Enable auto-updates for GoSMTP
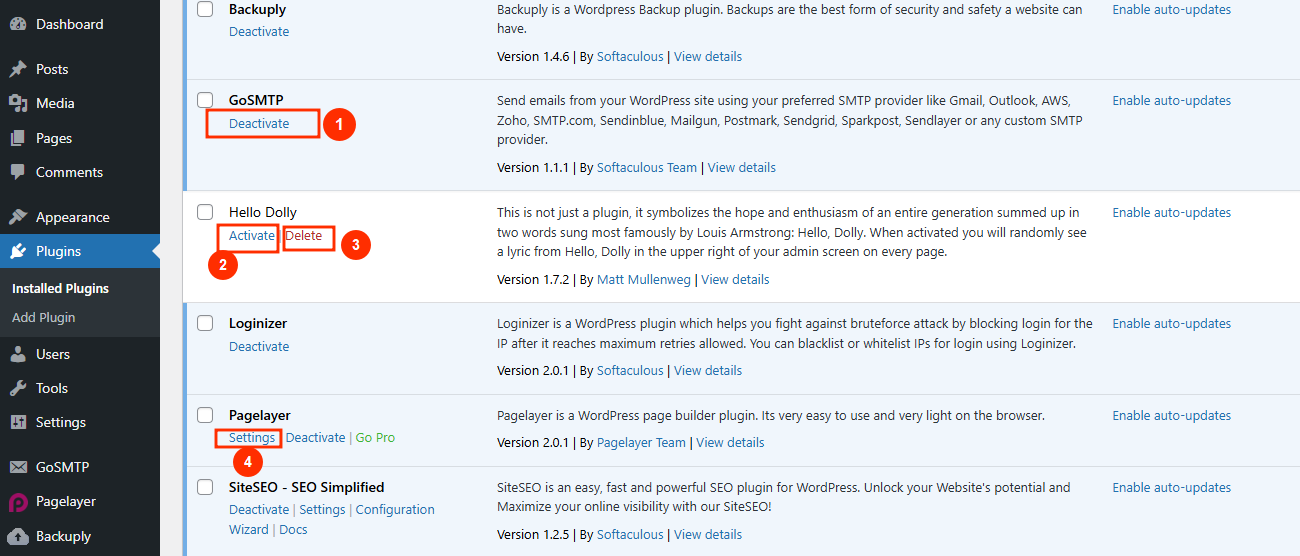The width and height of the screenshot is (1300, 556). (1172, 101)
